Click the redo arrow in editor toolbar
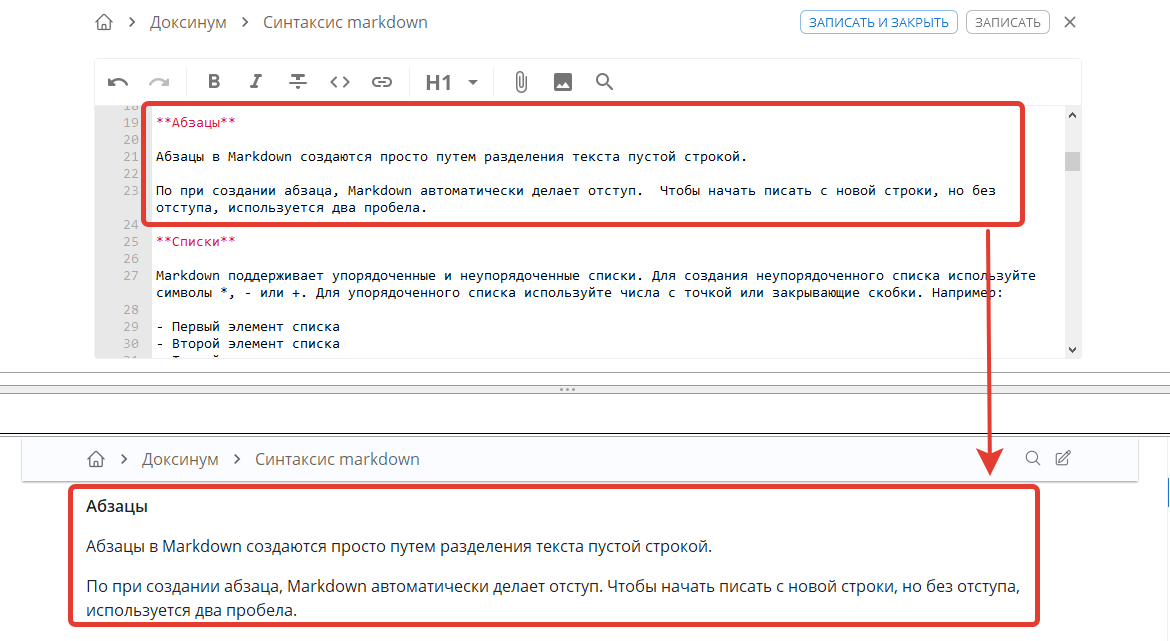The width and height of the screenshot is (1170, 641). pyautogui.click(x=159, y=82)
